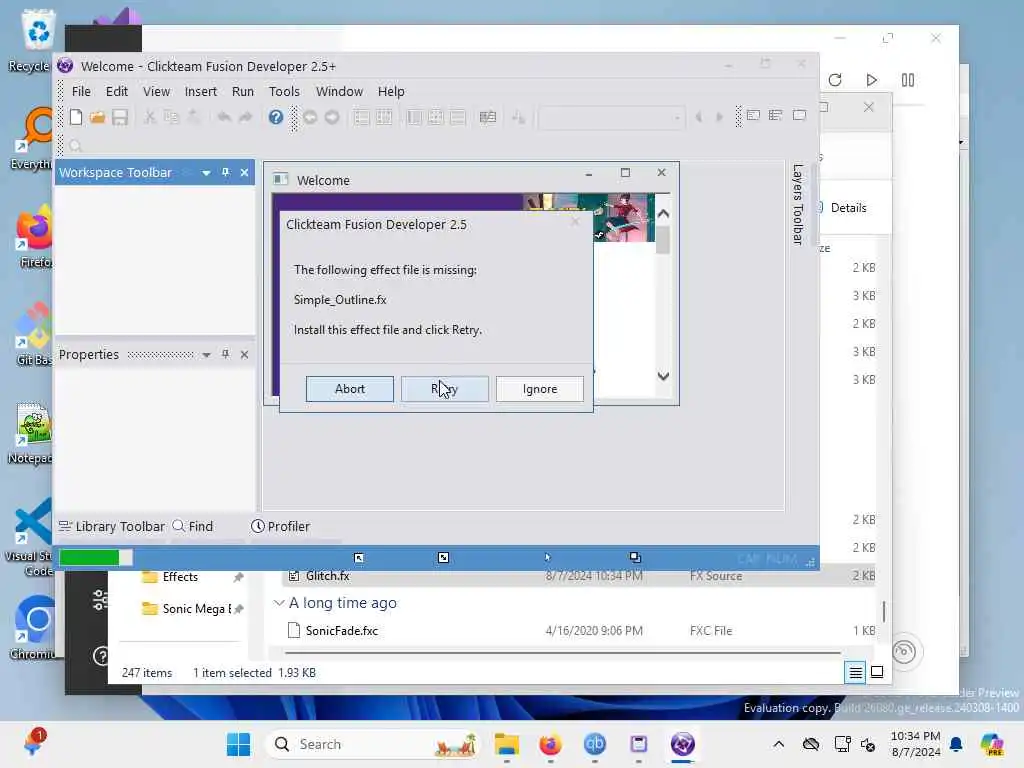Click the Redo arrow toolbar icon
The image size is (1024, 768).
pyautogui.click(x=246, y=117)
